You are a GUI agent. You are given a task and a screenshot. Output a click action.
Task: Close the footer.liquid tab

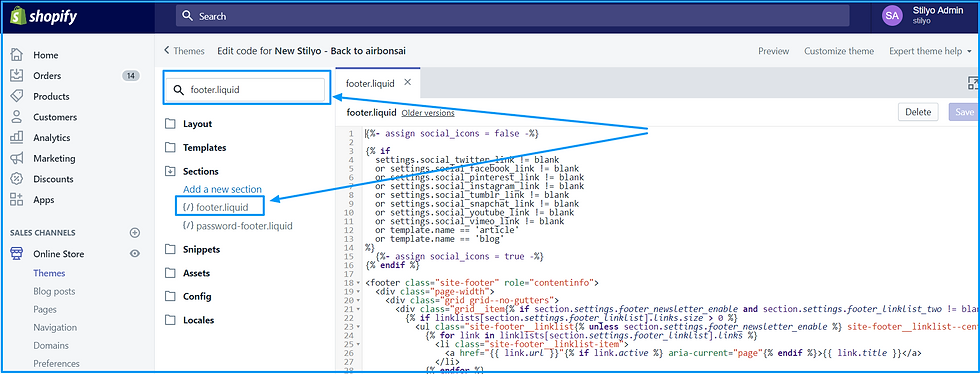click(408, 82)
